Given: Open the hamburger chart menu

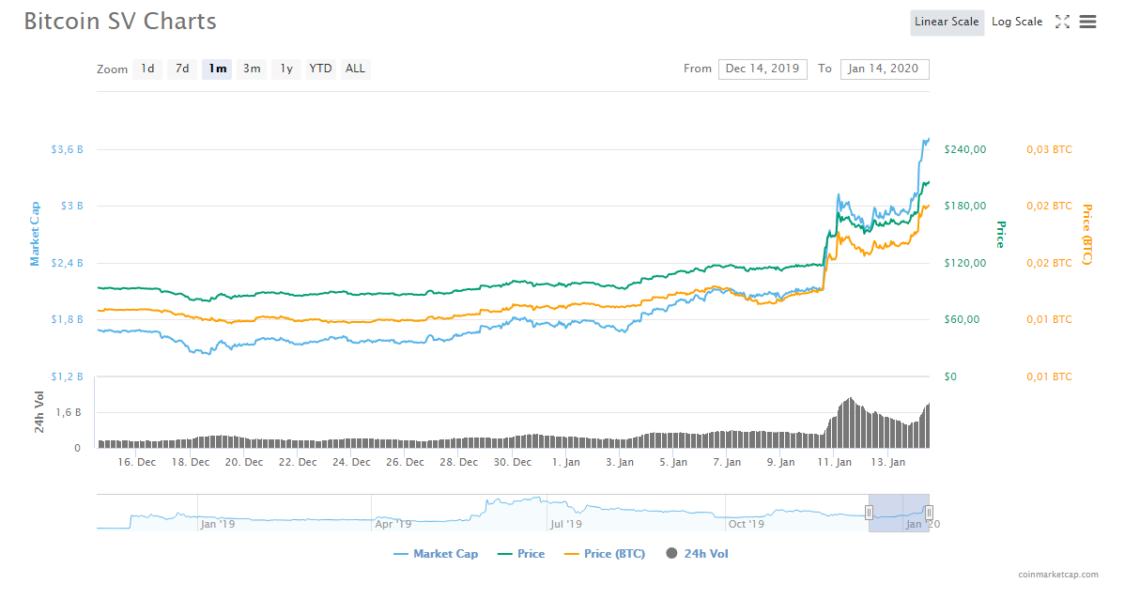Looking at the screenshot, I should pyautogui.click(x=1088, y=22).
